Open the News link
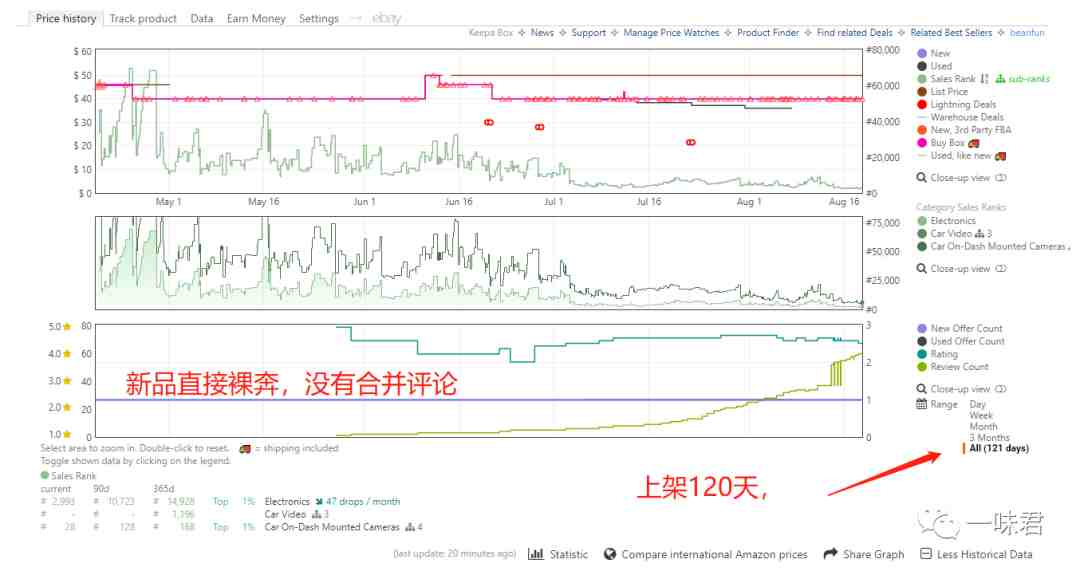The image size is (1080, 571). [542, 32]
